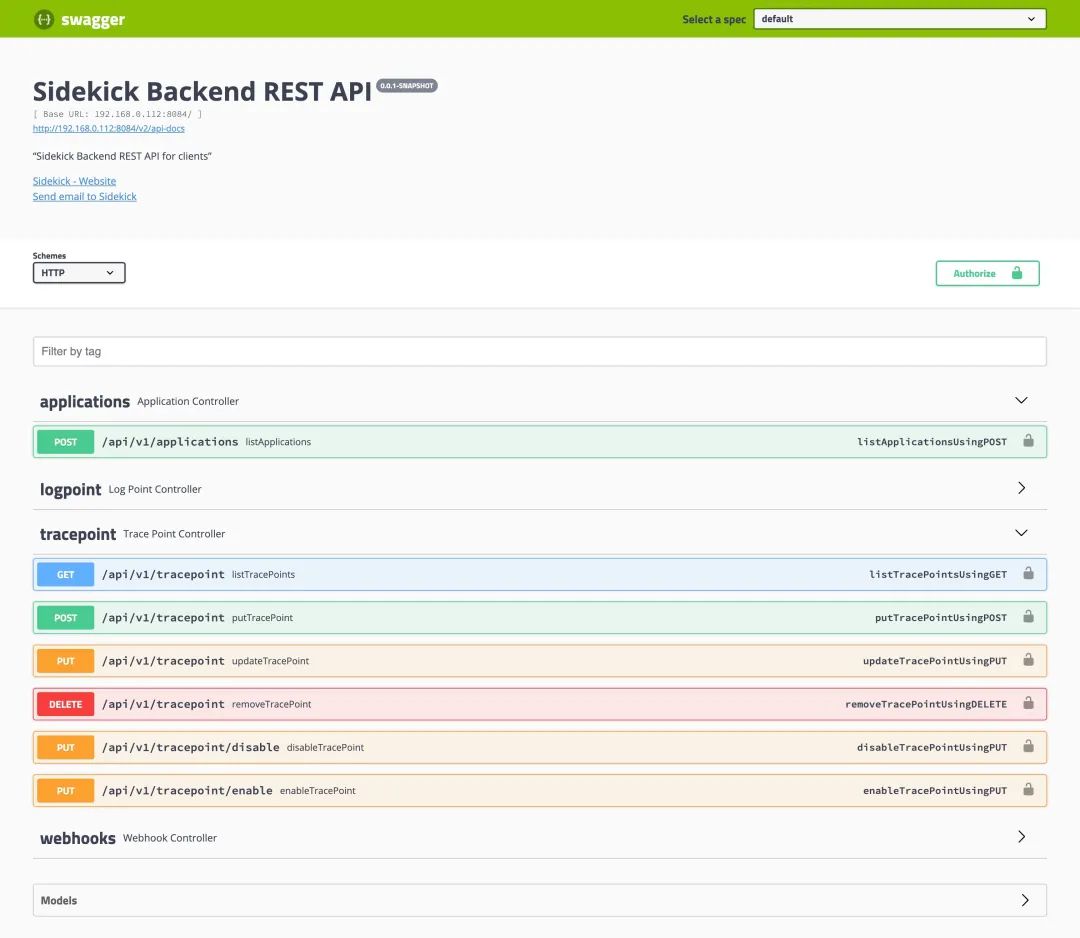Click DELETE badge for removeTracePoint
This screenshot has height=938, width=1080.
point(65,705)
